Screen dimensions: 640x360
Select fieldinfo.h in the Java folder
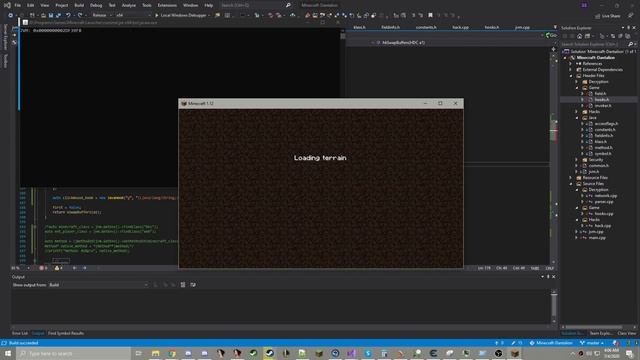click(604, 136)
